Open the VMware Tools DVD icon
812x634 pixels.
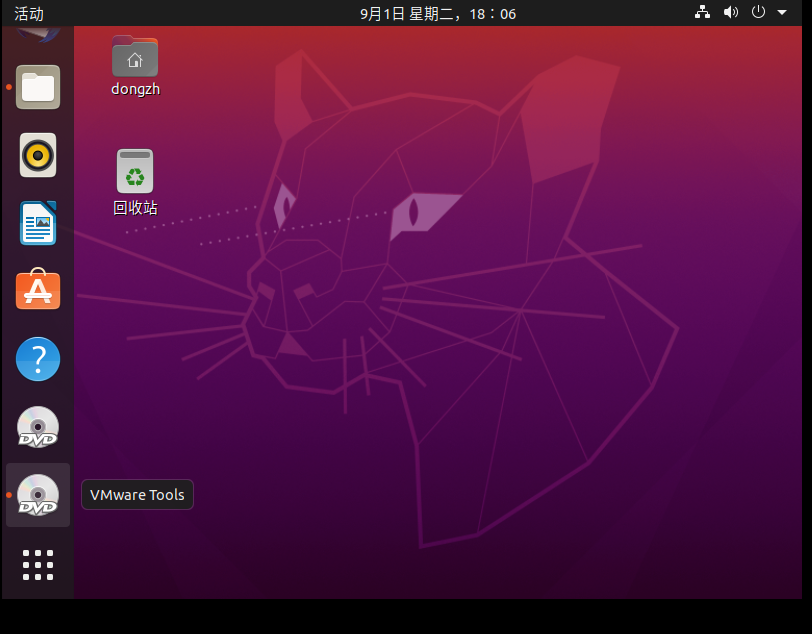click(38, 495)
